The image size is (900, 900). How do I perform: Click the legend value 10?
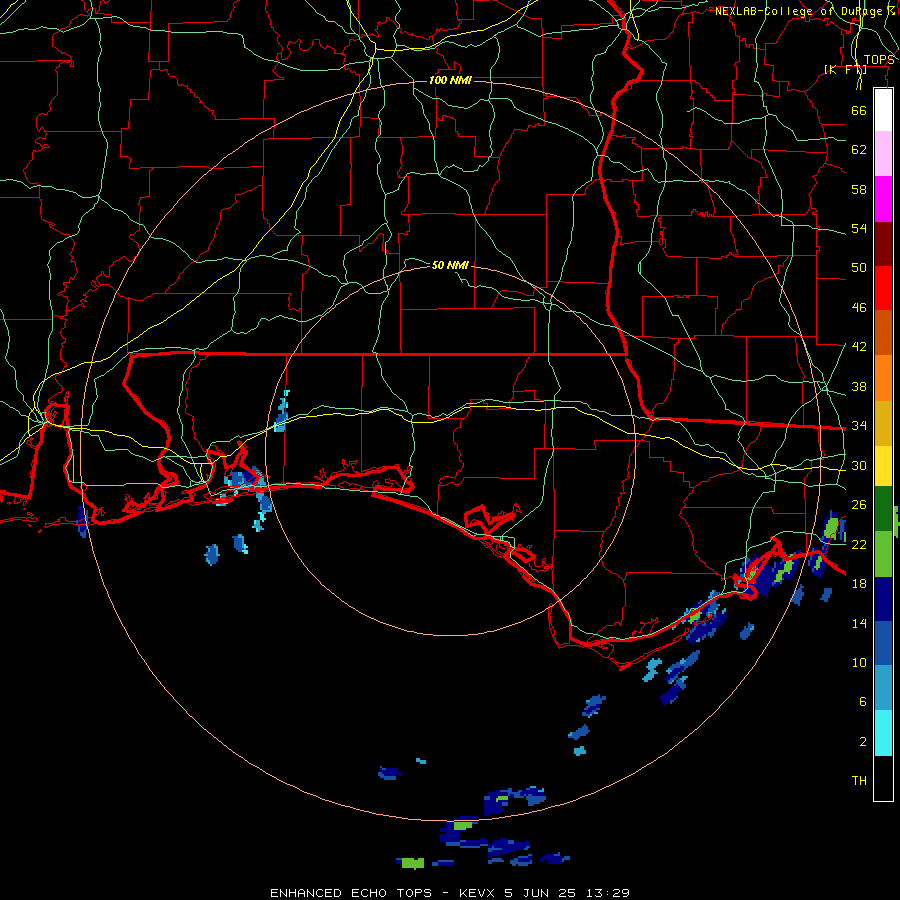point(859,662)
